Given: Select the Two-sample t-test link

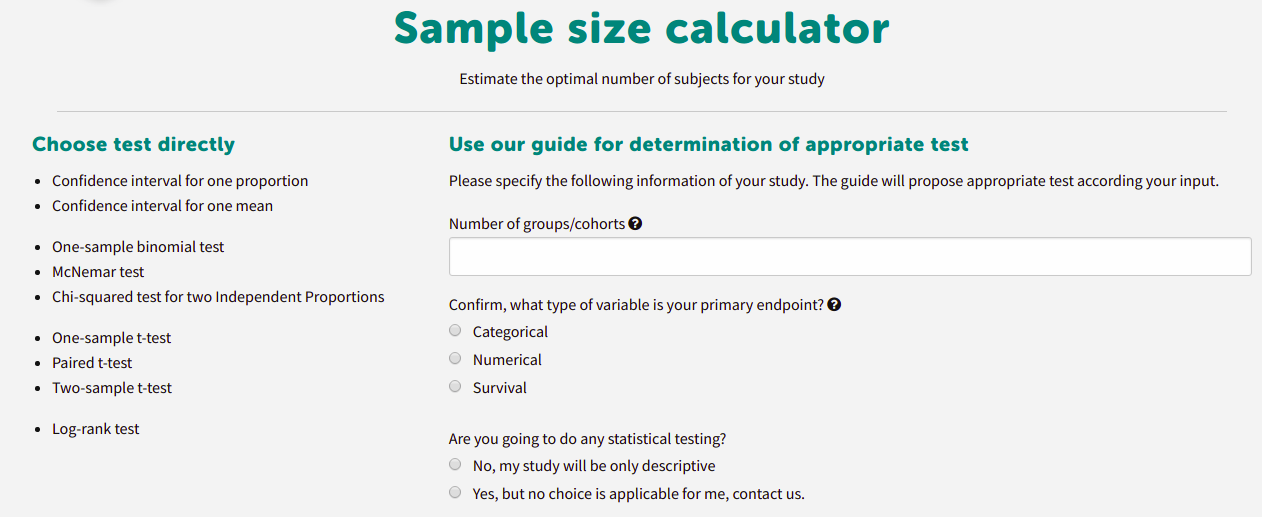Looking at the screenshot, I should [112, 388].
